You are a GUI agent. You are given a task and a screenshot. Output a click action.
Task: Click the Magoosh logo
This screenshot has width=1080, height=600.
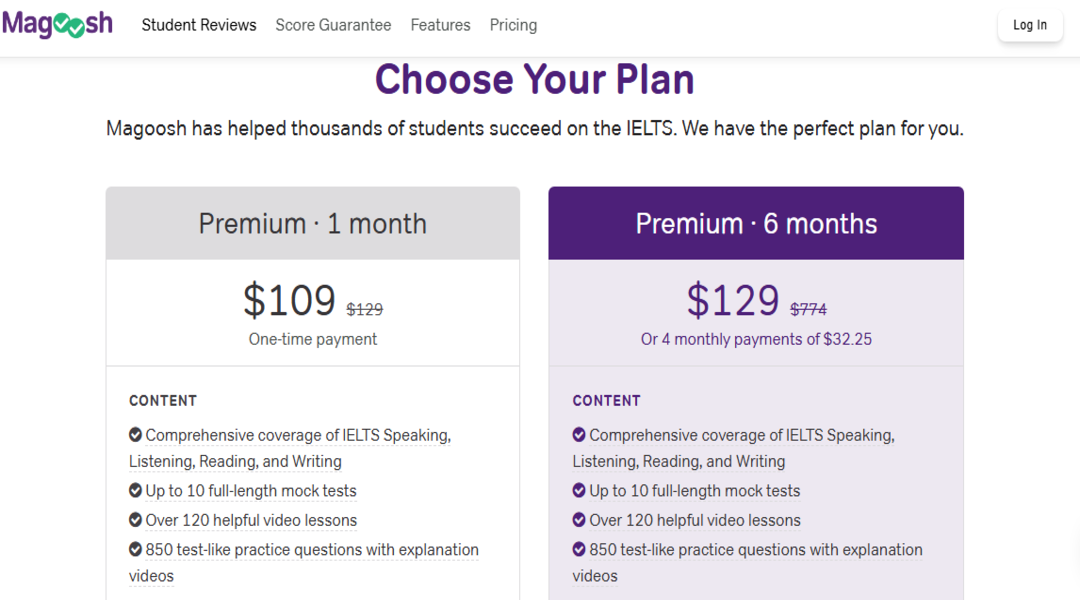pos(57,25)
